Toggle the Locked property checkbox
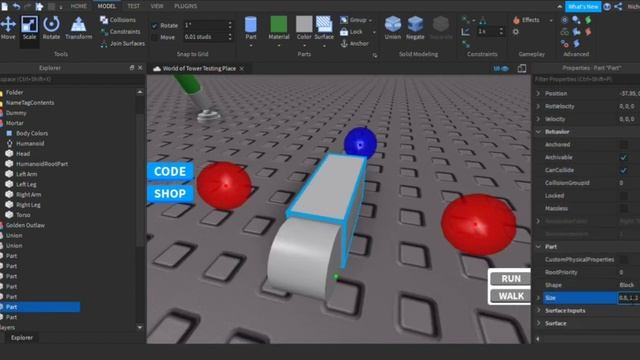Screen dimensions: 640x360 tap(624, 196)
